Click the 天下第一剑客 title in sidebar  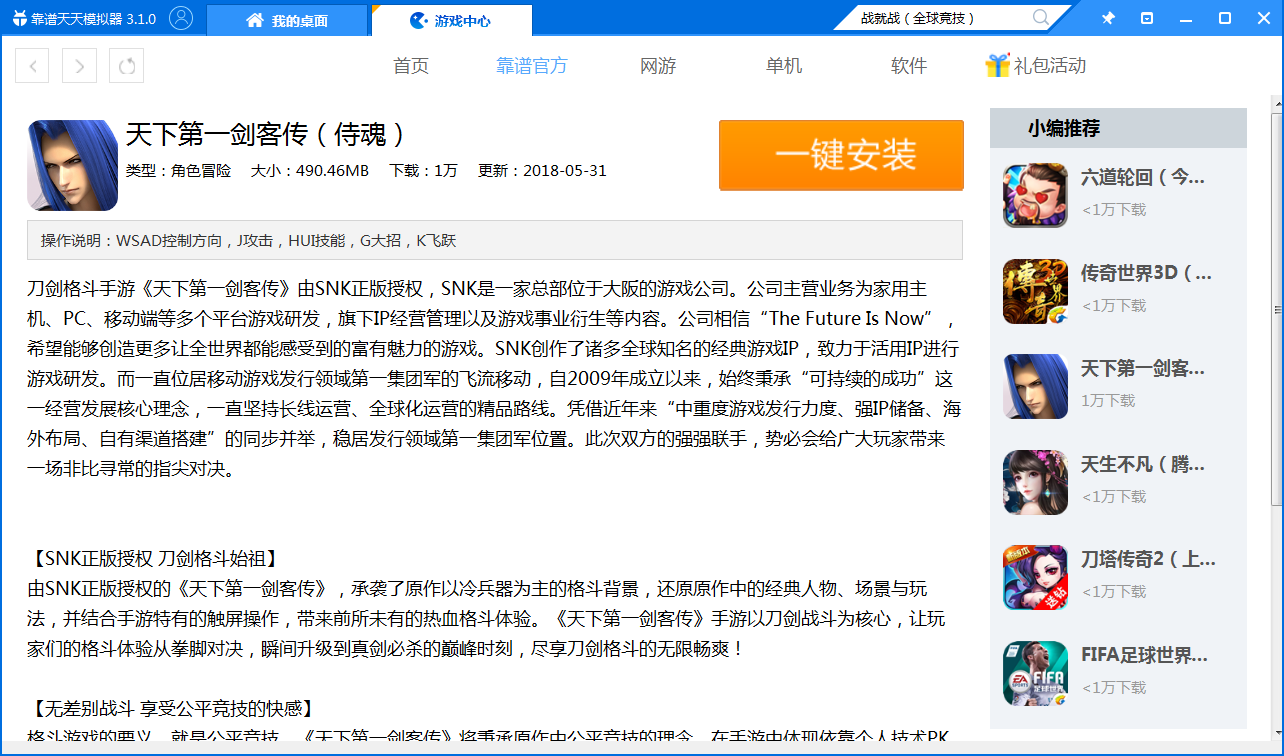click(x=1143, y=369)
